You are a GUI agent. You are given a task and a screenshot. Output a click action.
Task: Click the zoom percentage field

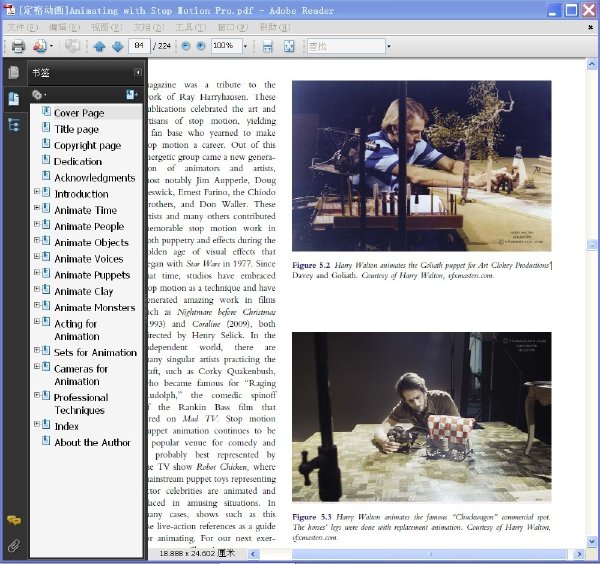tap(227, 46)
